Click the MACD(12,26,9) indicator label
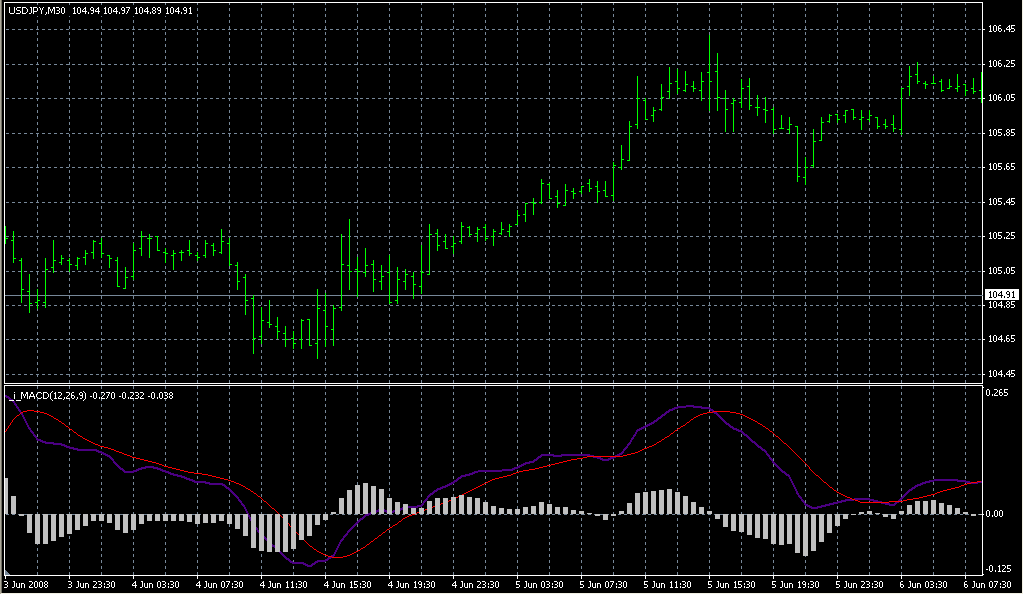 48,395
